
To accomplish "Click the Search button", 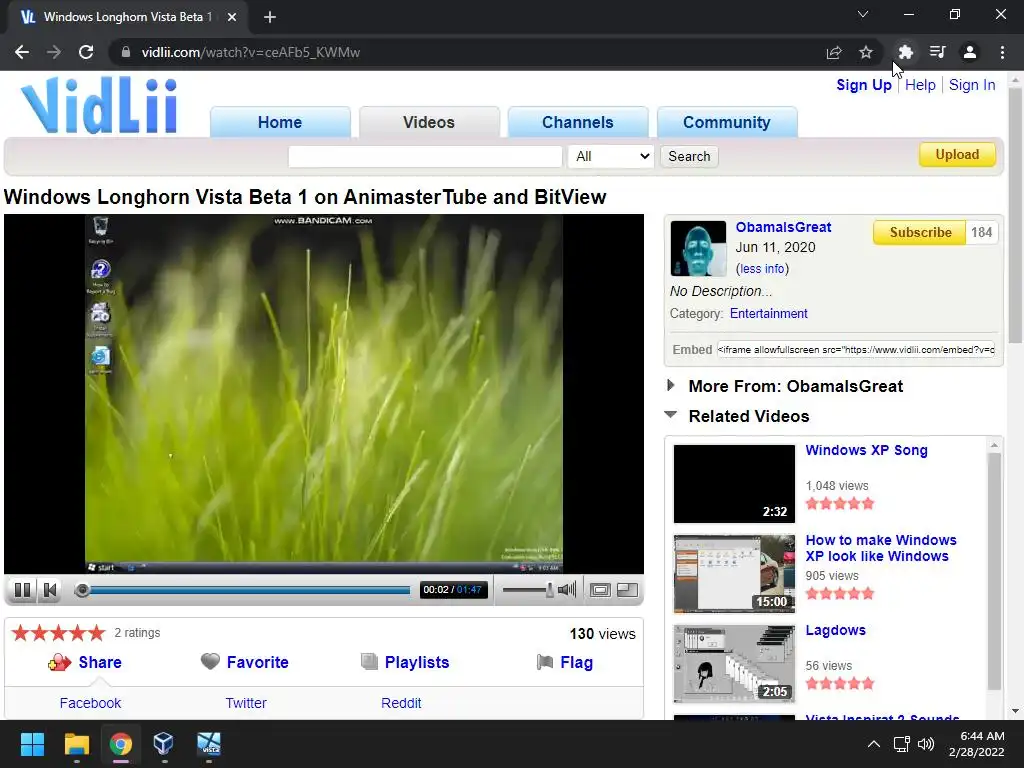I will tap(689, 156).
